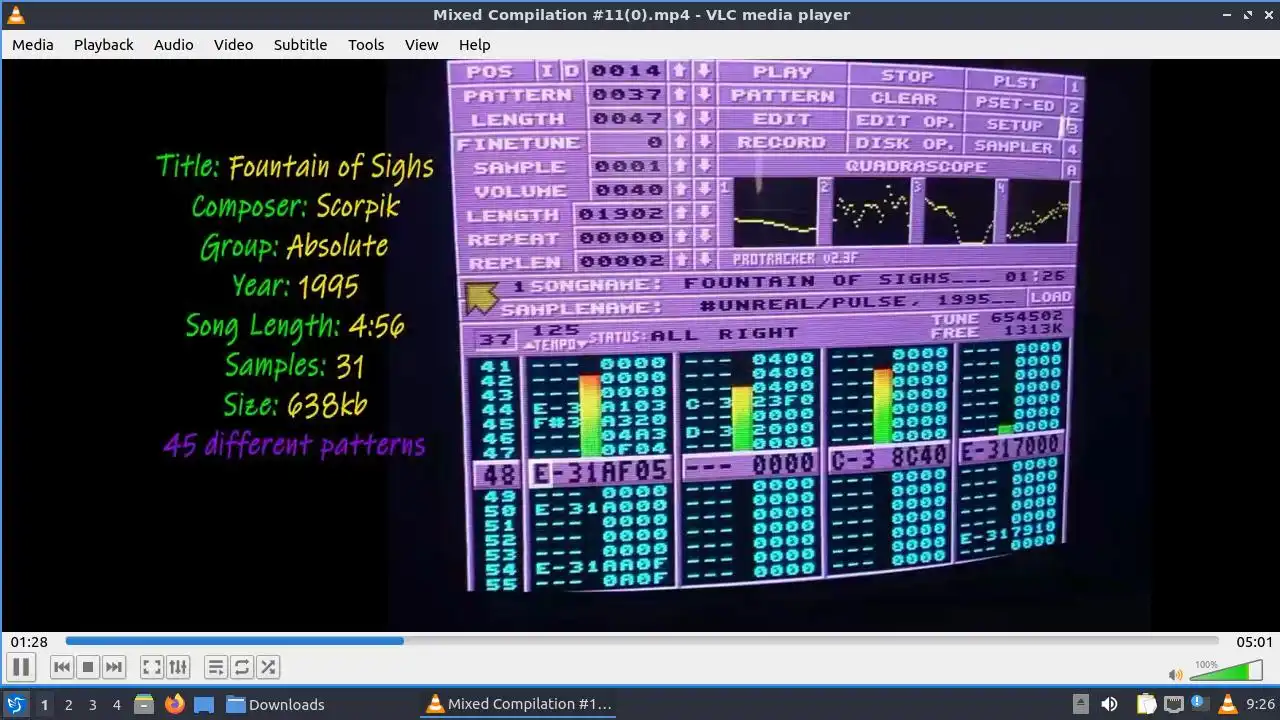Switch to workspace 1
This screenshot has width=1280, height=720.
[44, 704]
